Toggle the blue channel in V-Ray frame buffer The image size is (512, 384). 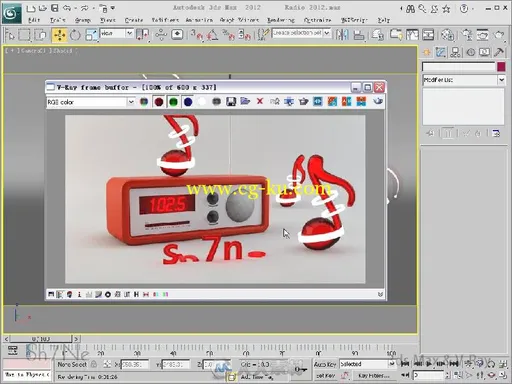click(x=188, y=102)
